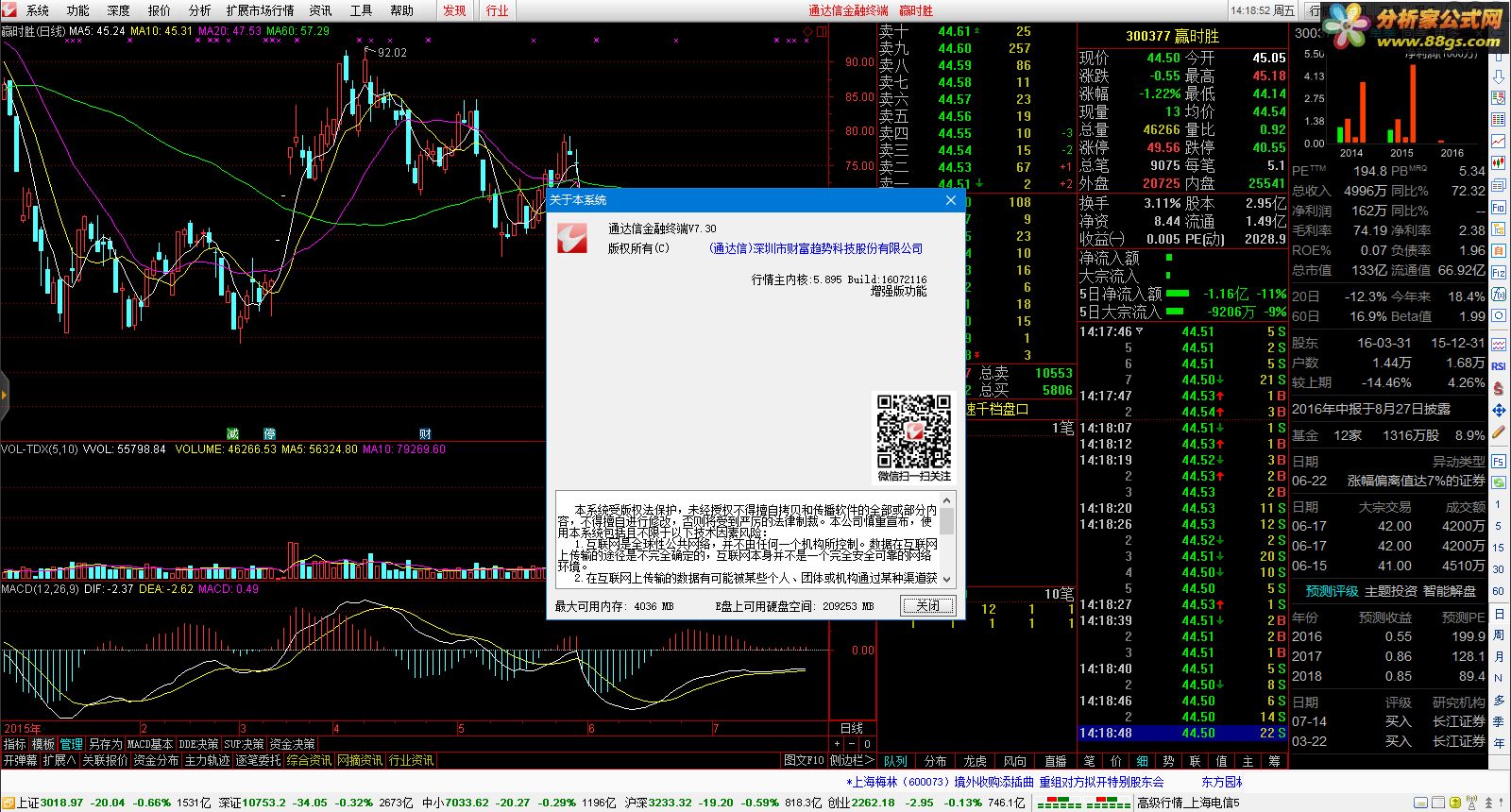Image resolution: width=1511 pixels, height=812 pixels.
Task: Zoom out chart with − button
Action: click(852, 743)
